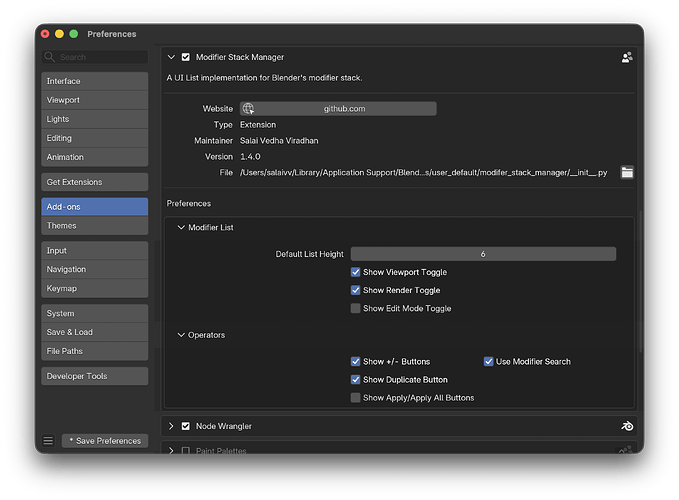Uncheck Show +/- Buttons
679x500 pixels.
tap(355, 361)
